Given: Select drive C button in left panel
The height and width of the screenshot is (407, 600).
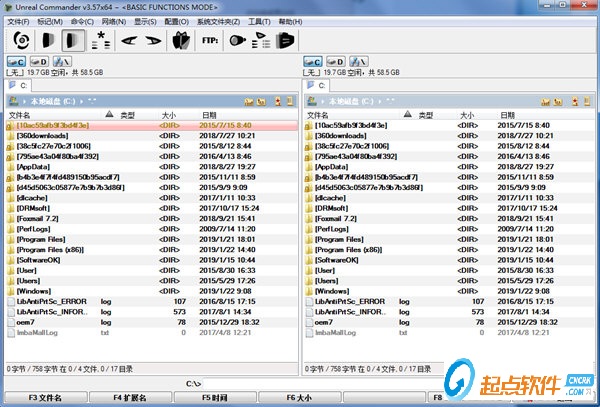Looking at the screenshot, I should (16, 61).
